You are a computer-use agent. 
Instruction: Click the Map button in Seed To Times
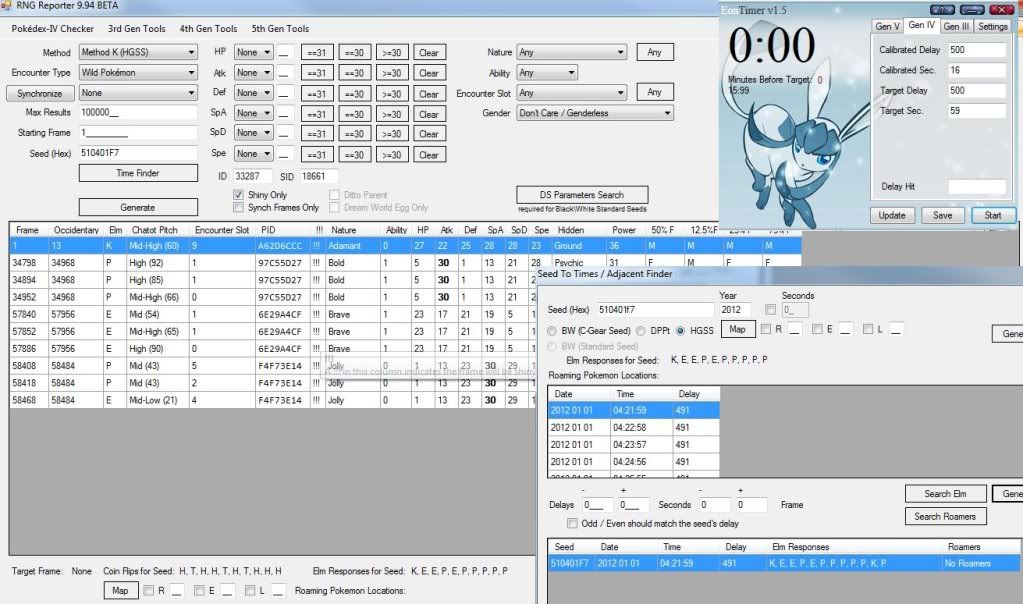coord(737,329)
